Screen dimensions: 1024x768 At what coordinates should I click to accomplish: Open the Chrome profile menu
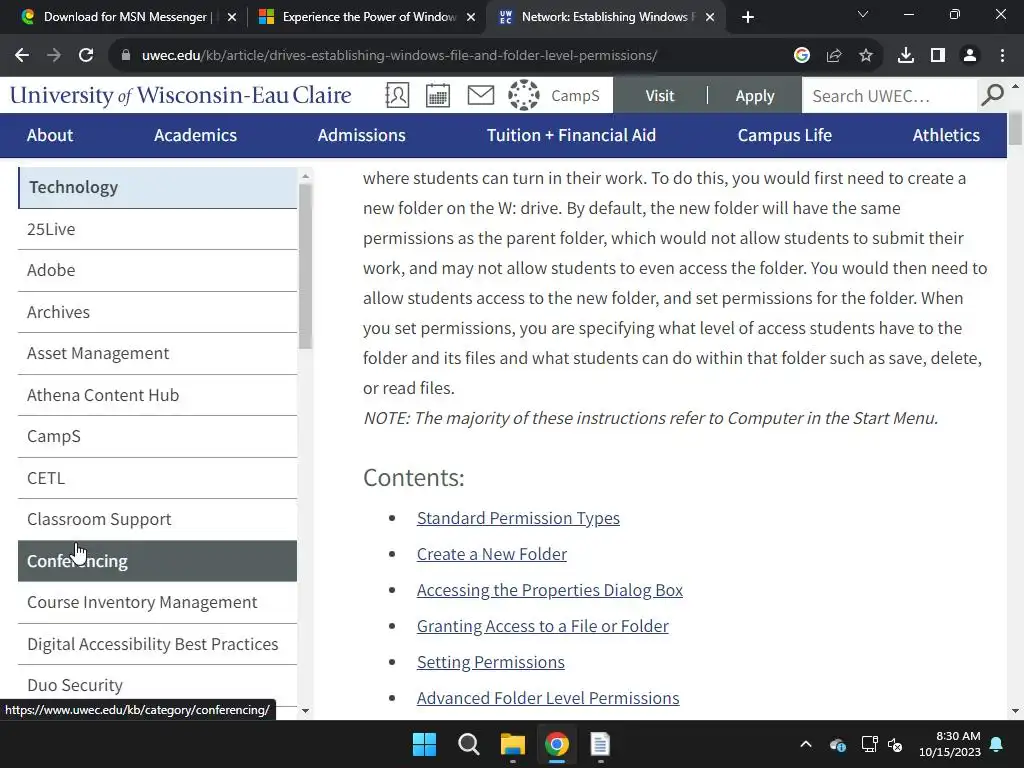(970, 56)
